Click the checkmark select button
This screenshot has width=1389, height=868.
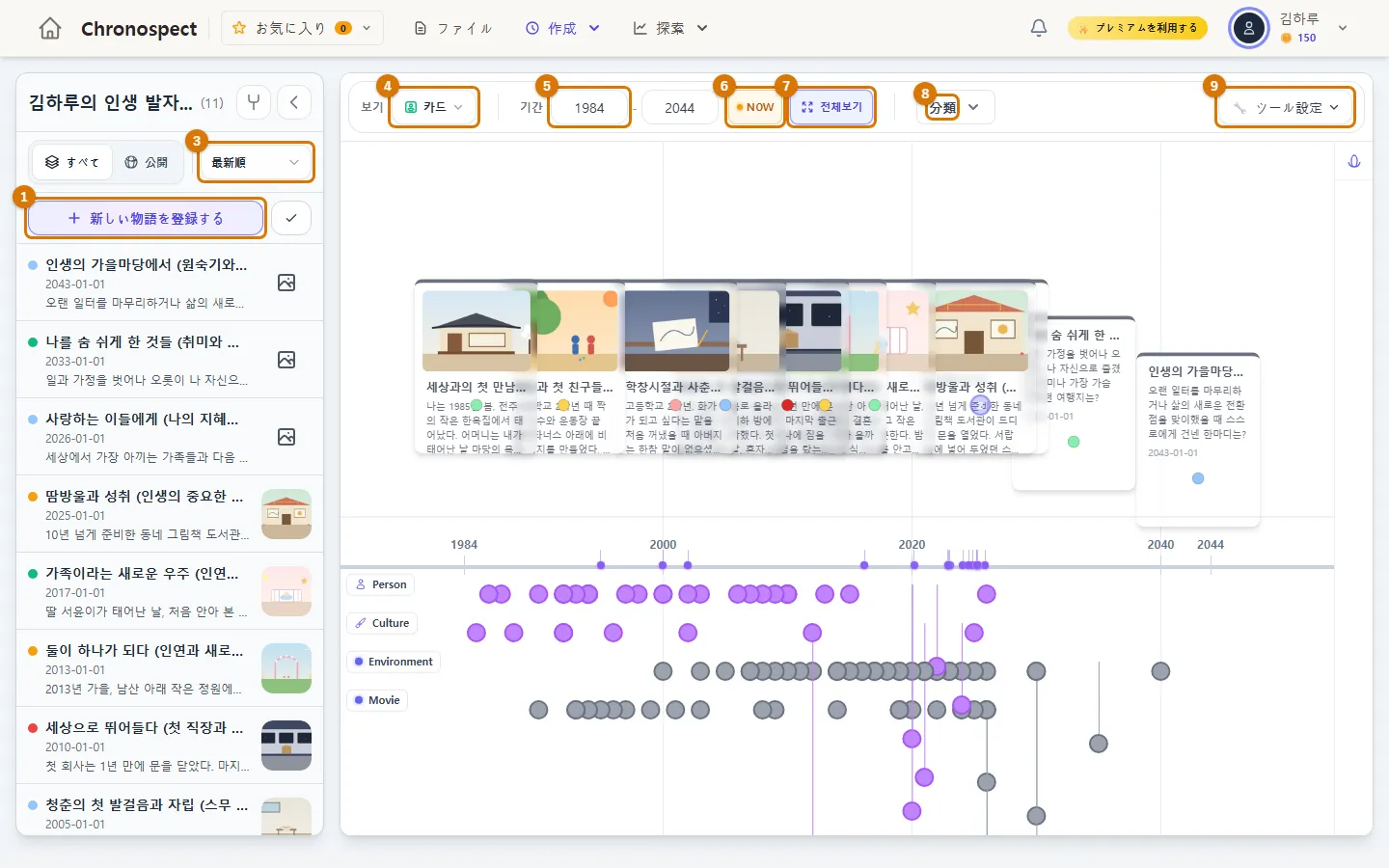click(x=291, y=218)
